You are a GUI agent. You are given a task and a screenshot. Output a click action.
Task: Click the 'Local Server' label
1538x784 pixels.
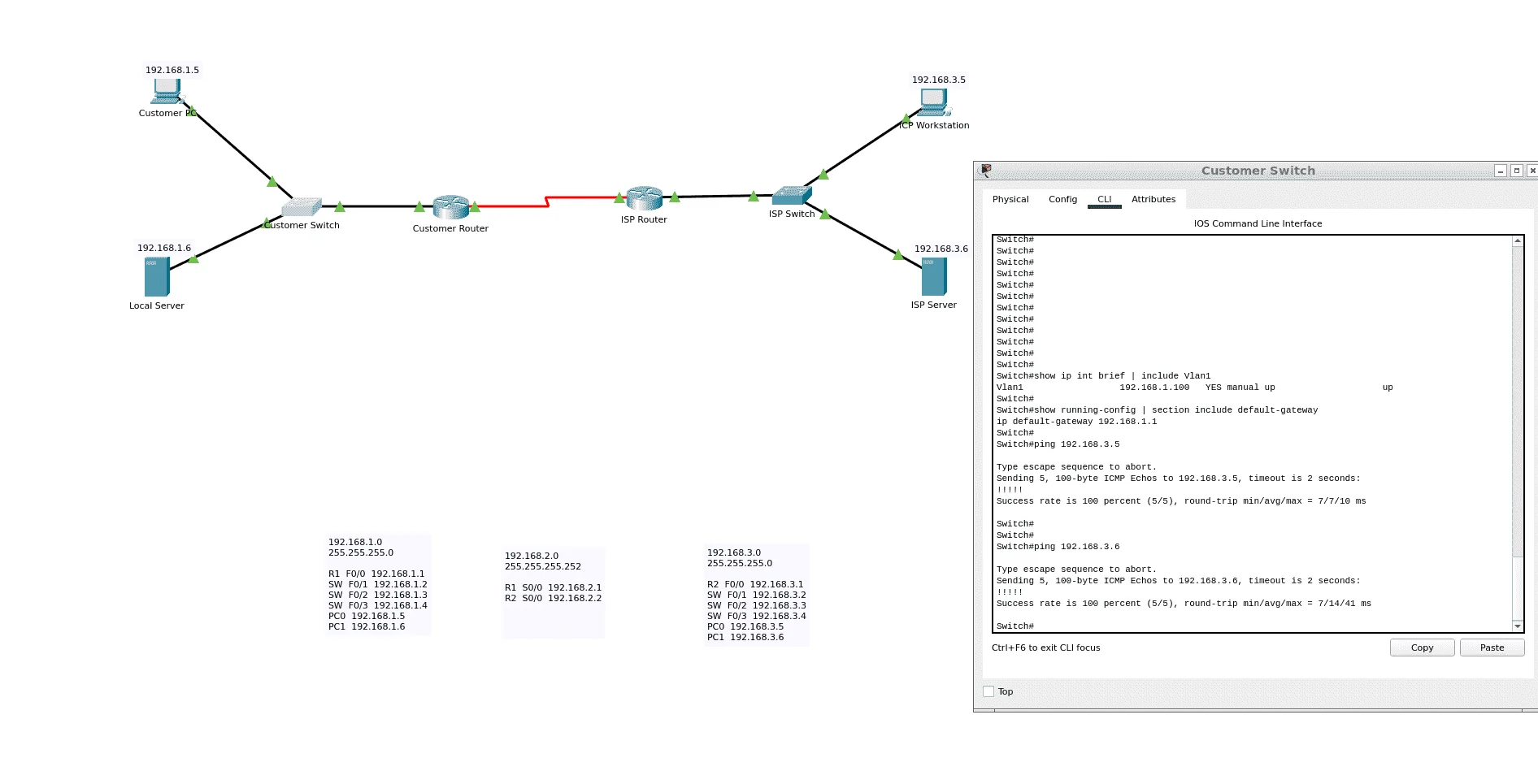[157, 305]
